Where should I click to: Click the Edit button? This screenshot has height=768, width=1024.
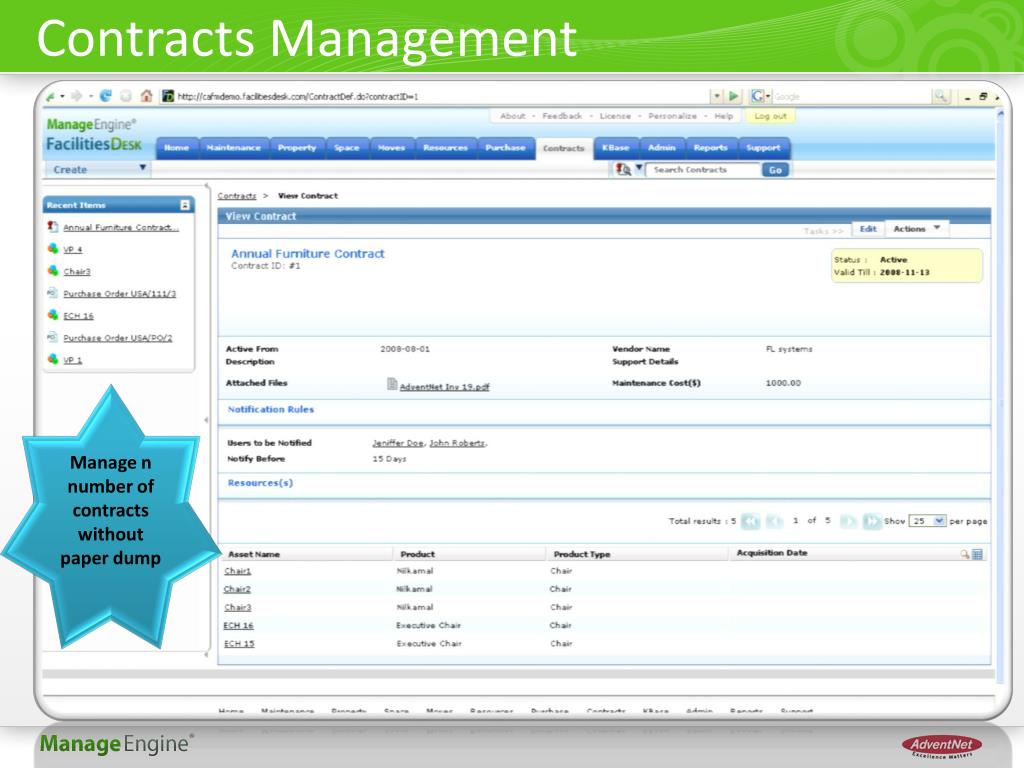pos(868,229)
